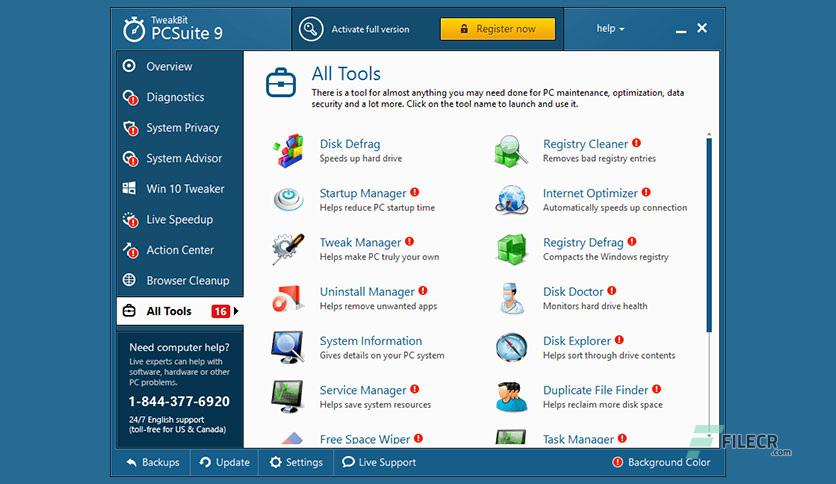Click the Startup Manager power icon
Image resolution: width=836 pixels, height=484 pixels.
[x=288, y=199]
